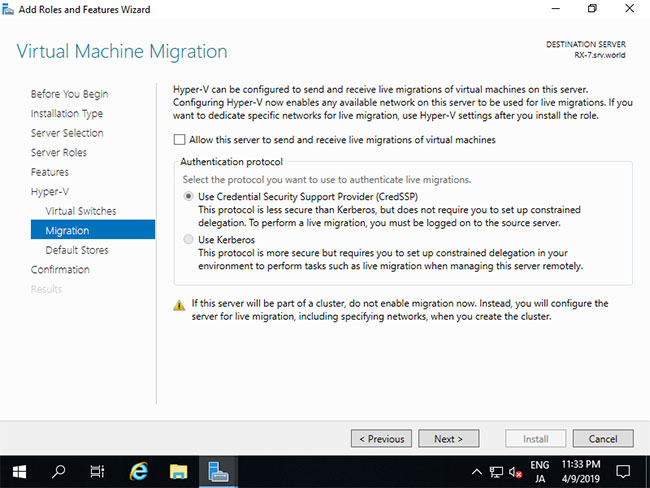The image size is (650, 488).
Task: Show hidden tray icons chevron
Action: [477, 472]
